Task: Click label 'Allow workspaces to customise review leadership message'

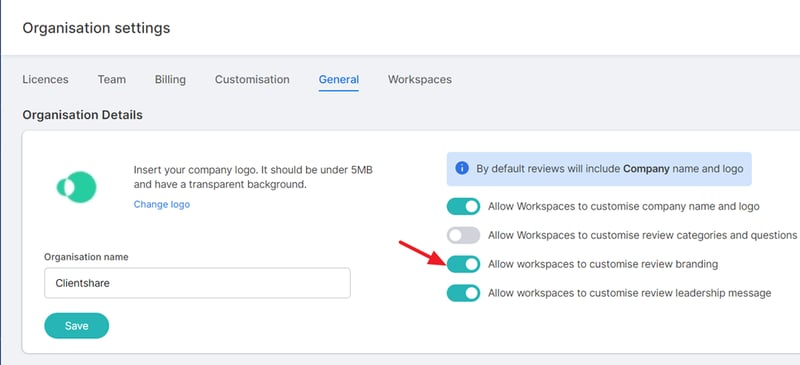Action: click(x=630, y=293)
